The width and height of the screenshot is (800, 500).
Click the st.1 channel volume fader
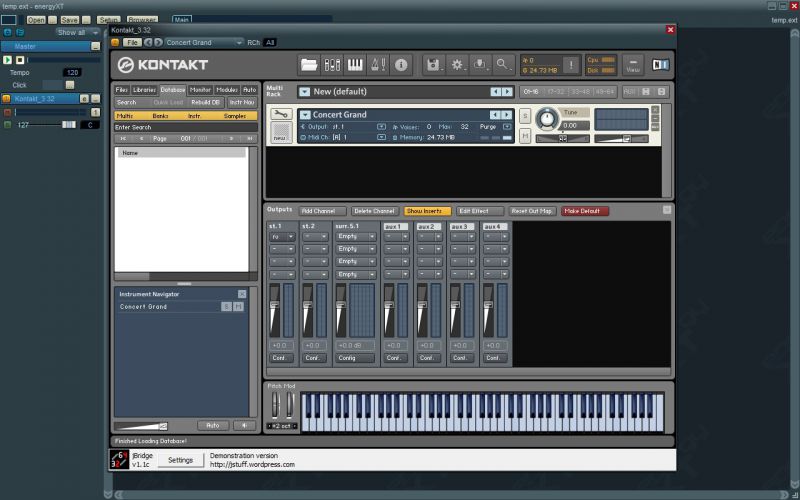pos(274,305)
